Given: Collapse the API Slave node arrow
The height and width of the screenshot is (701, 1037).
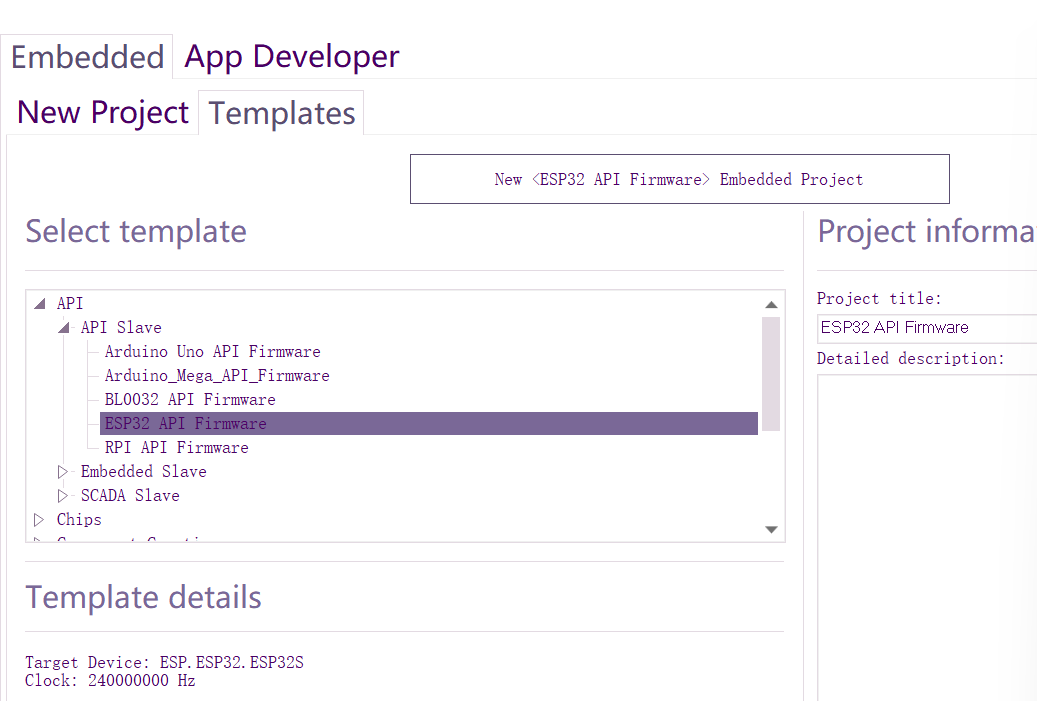Looking at the screenshot, I should (x=63, y=327).
